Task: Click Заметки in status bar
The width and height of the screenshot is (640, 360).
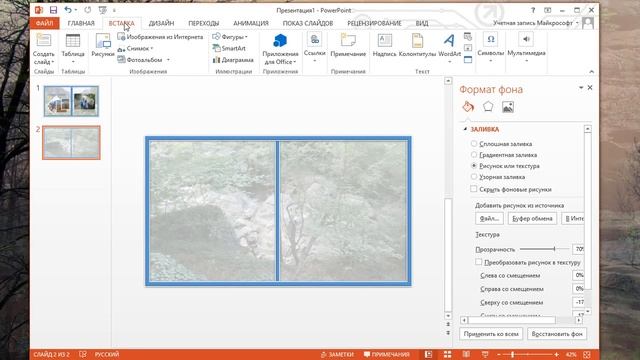Action: 337,354
